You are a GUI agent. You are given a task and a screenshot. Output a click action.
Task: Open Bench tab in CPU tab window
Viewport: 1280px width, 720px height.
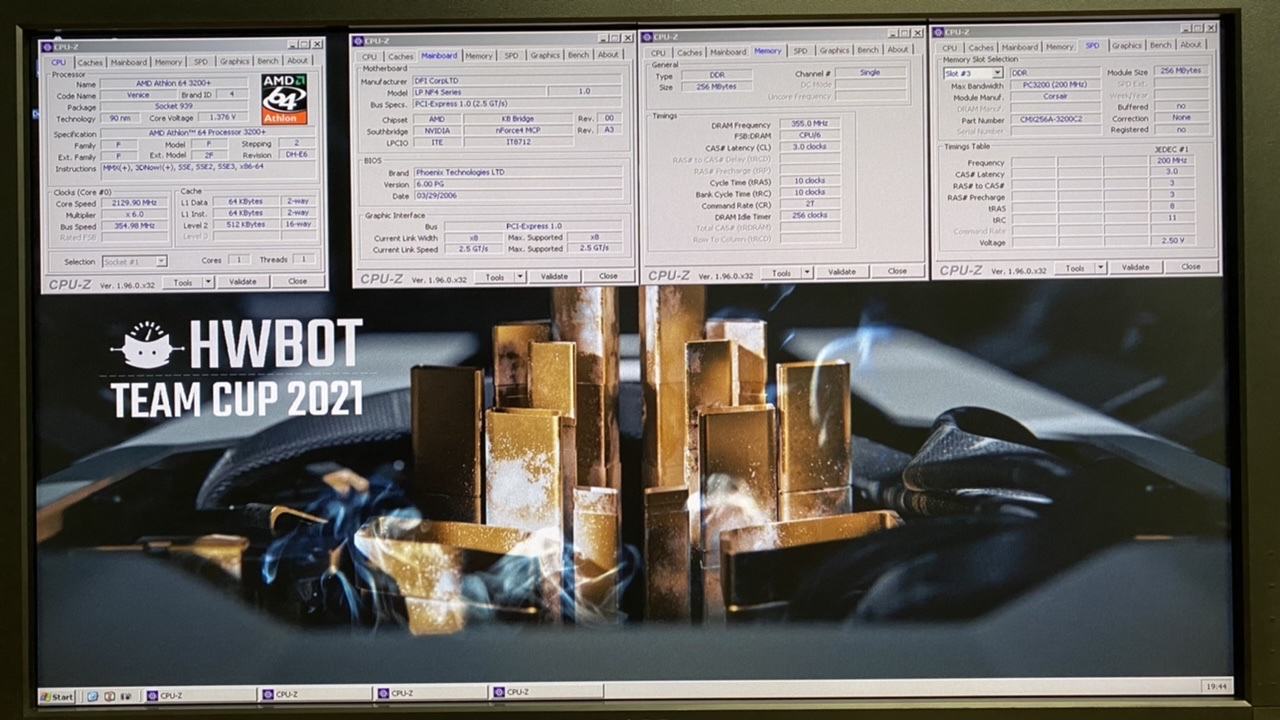268,62
